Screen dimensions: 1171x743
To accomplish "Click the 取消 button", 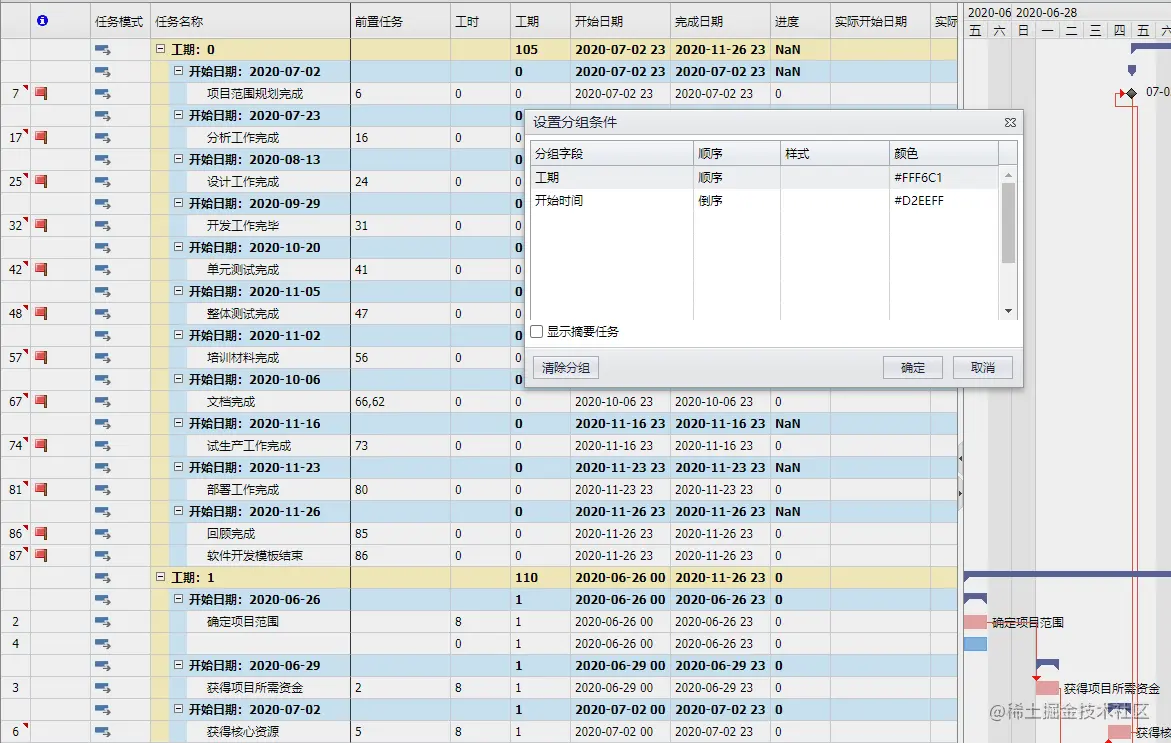I will pos(983,367).
